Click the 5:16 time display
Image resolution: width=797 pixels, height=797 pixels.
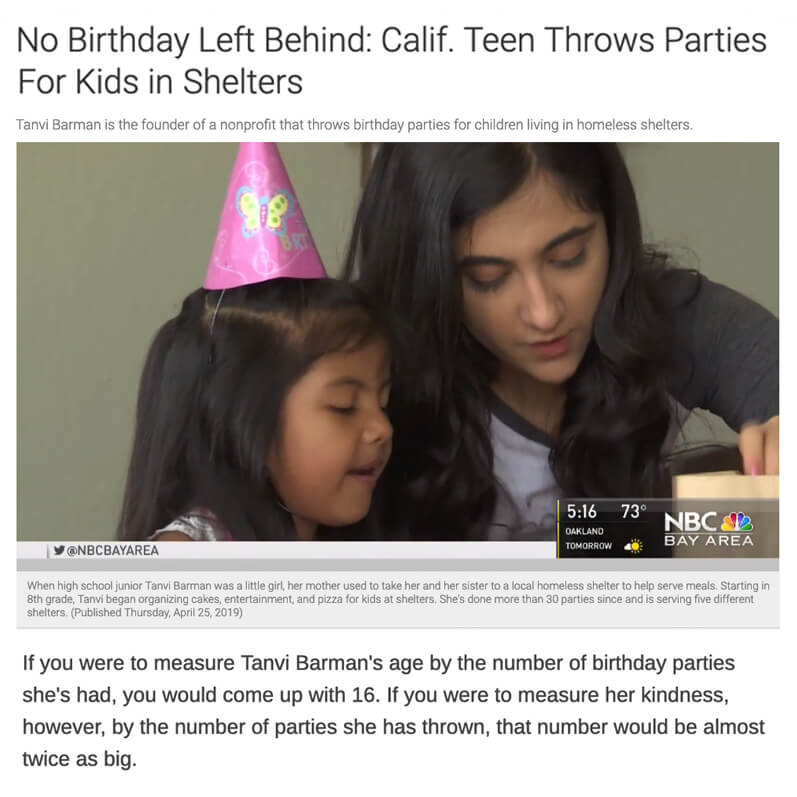tap(581, 511)
